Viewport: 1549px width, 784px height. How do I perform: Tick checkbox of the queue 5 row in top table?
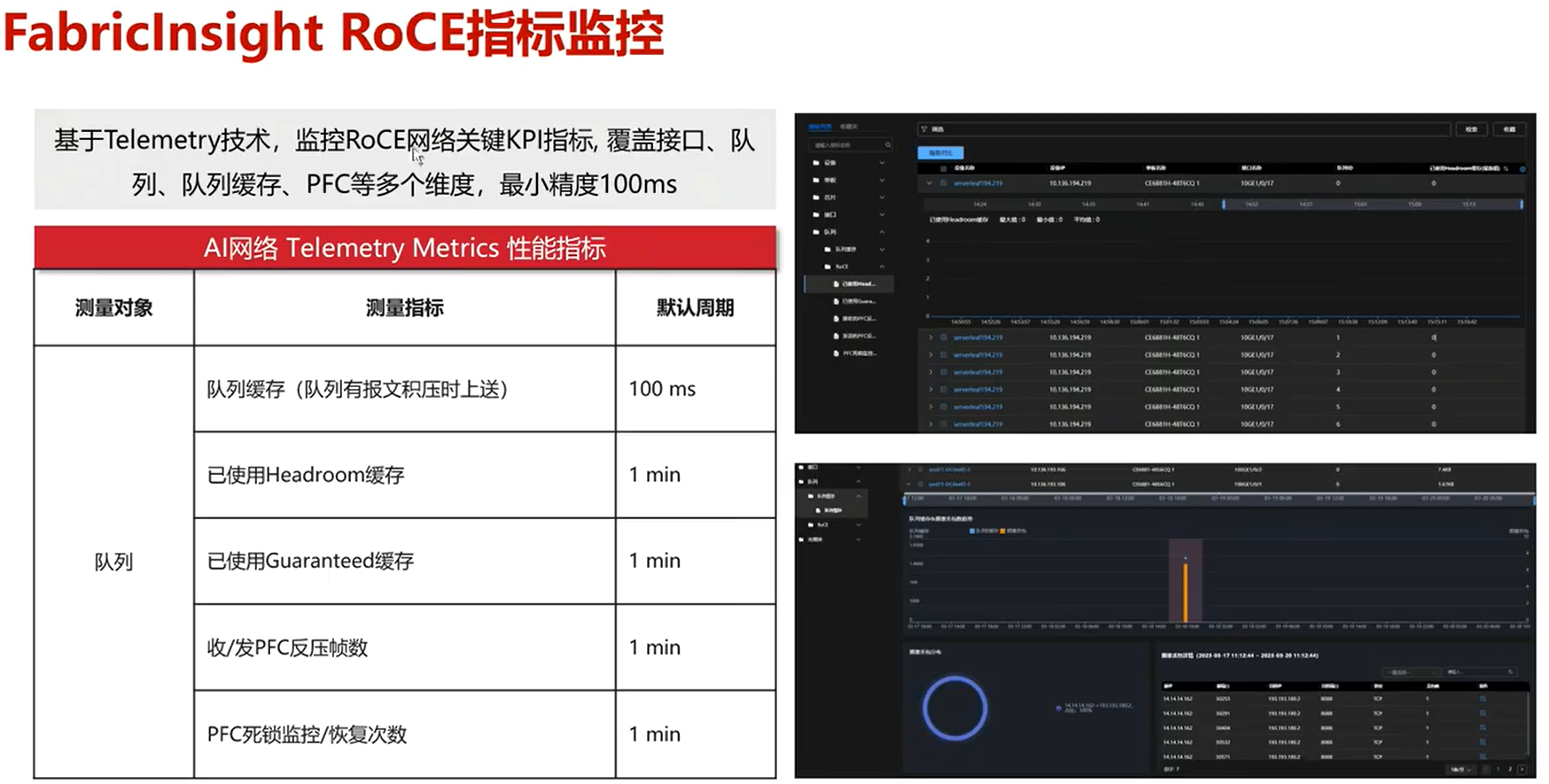(943, 407)
